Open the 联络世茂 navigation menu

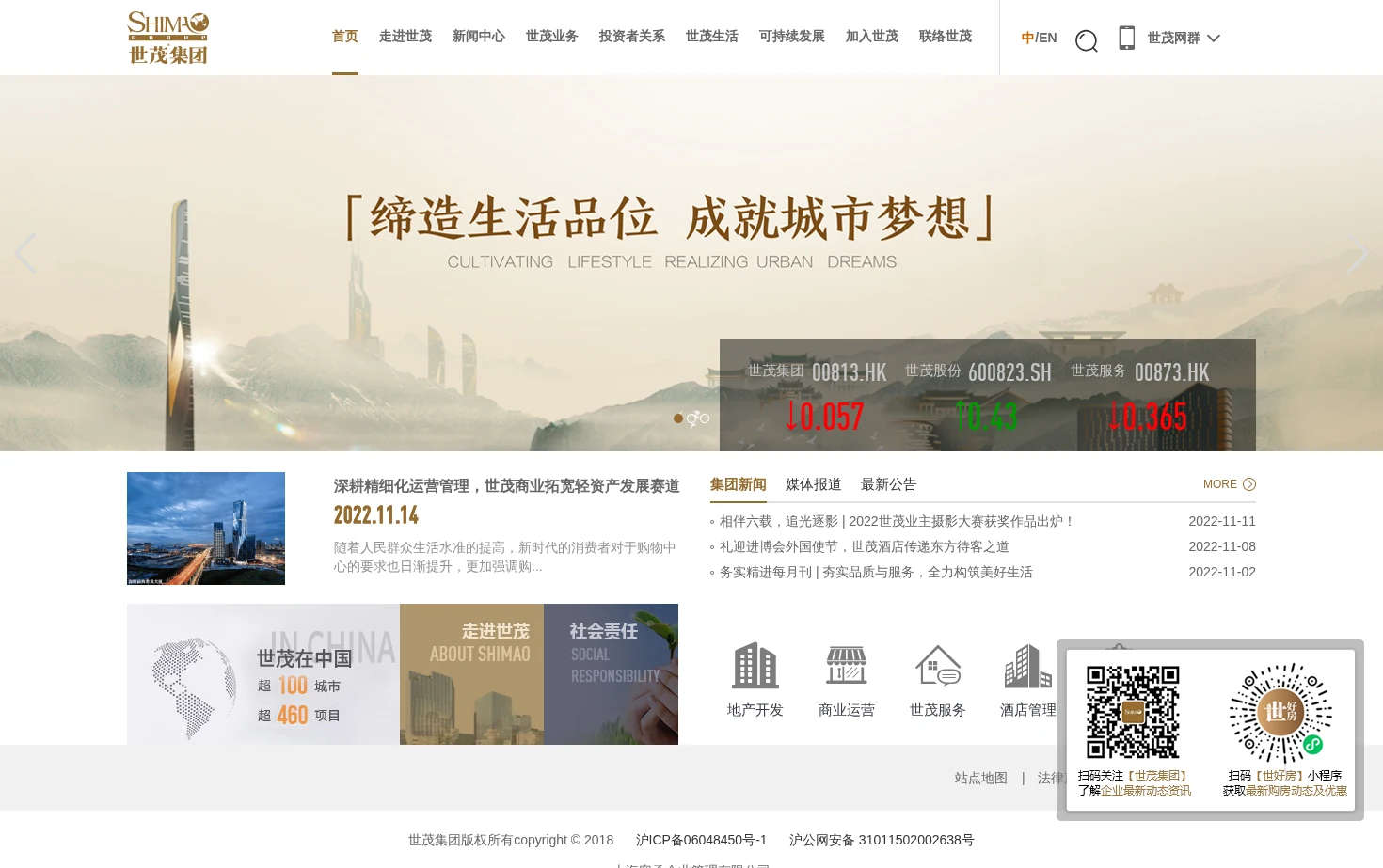point(946,37)
